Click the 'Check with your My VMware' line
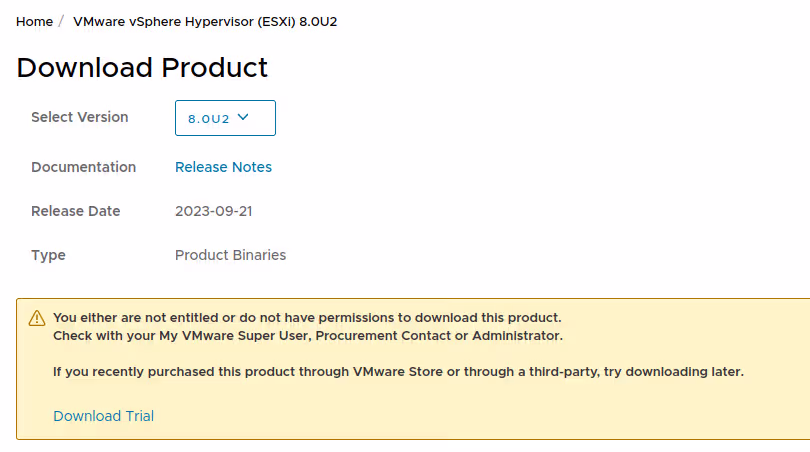 (307, 335)
